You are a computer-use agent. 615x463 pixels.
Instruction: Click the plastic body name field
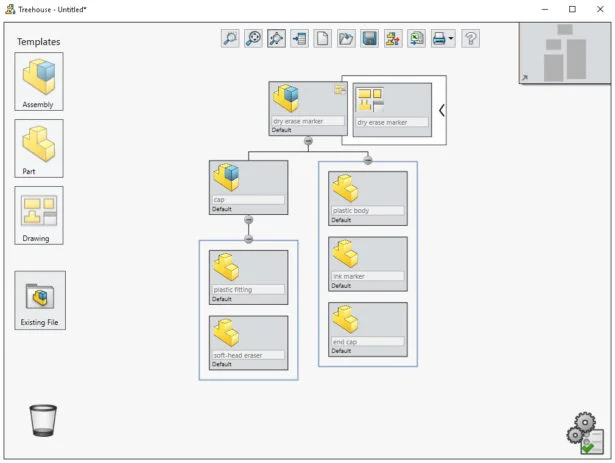point(367,211)
